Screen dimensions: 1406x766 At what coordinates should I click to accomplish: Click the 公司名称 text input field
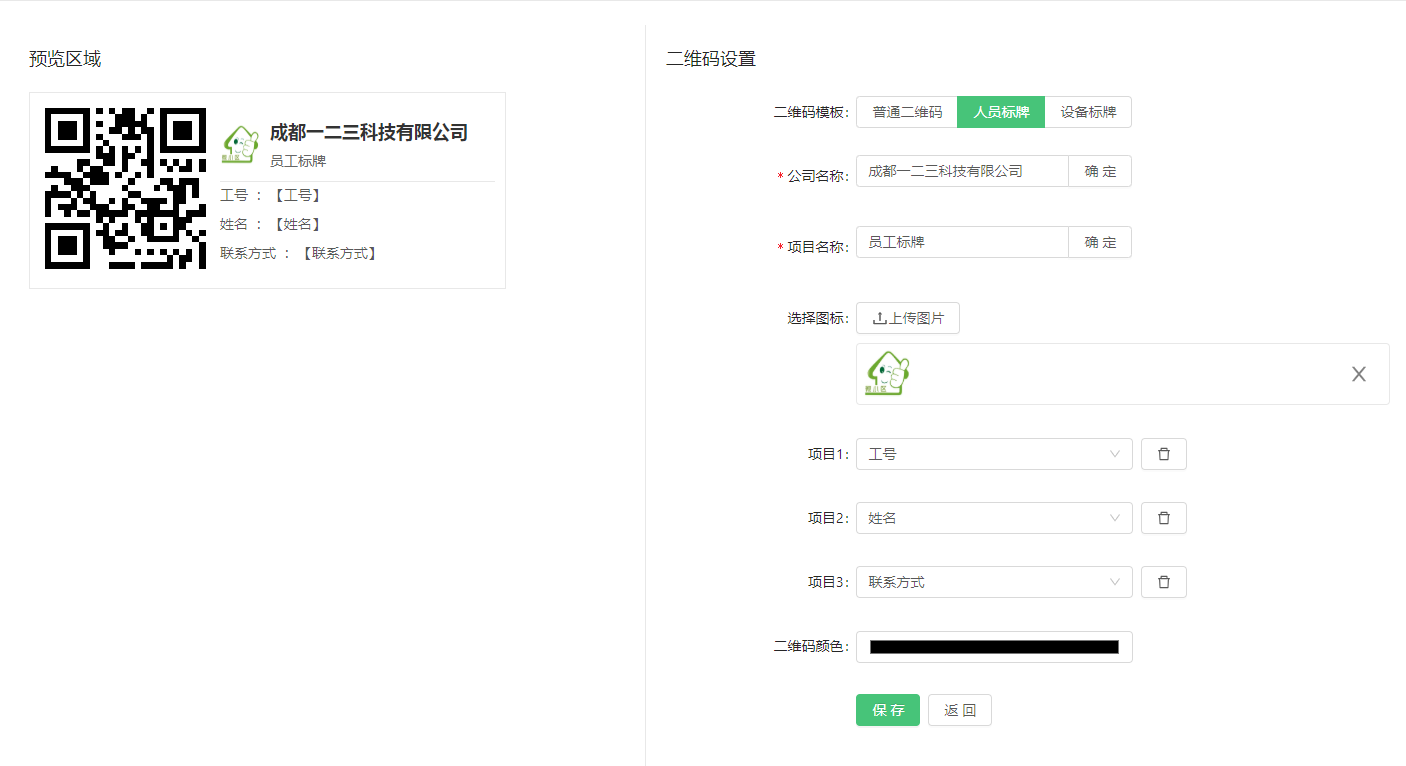coord(962,171)
